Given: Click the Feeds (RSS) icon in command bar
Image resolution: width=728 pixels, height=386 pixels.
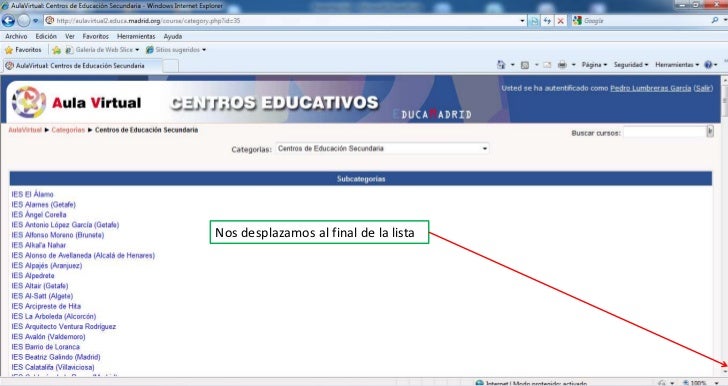Looking at the screenshot, I should [x=525, y=65].
